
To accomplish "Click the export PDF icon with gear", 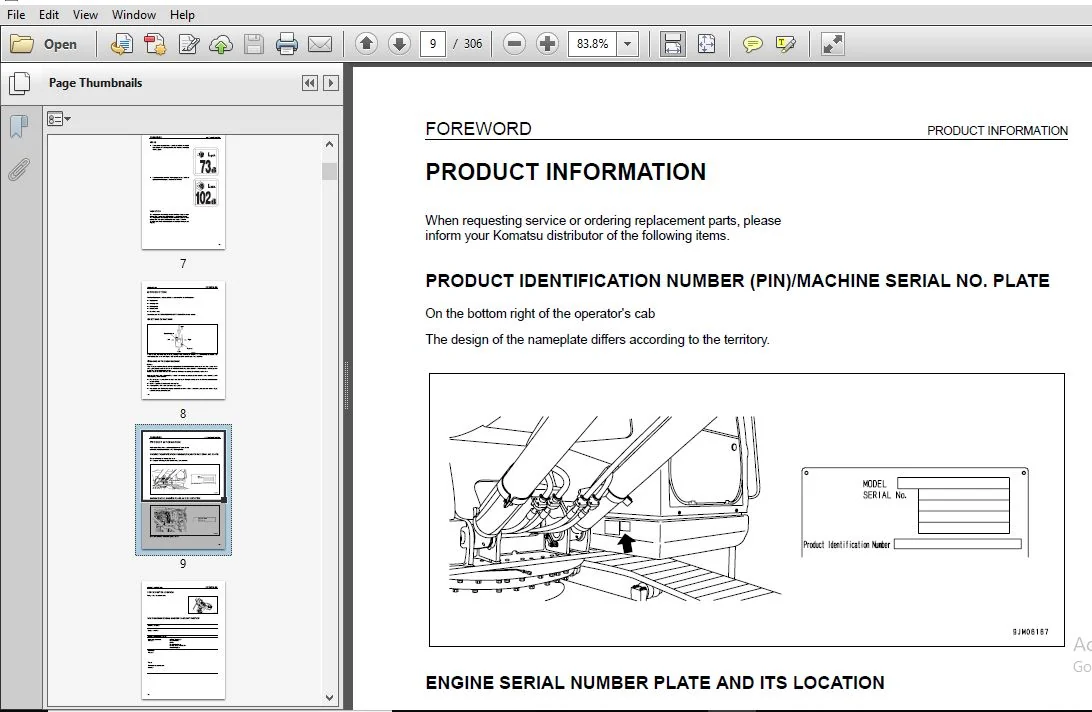I will [x=155, y=44].
